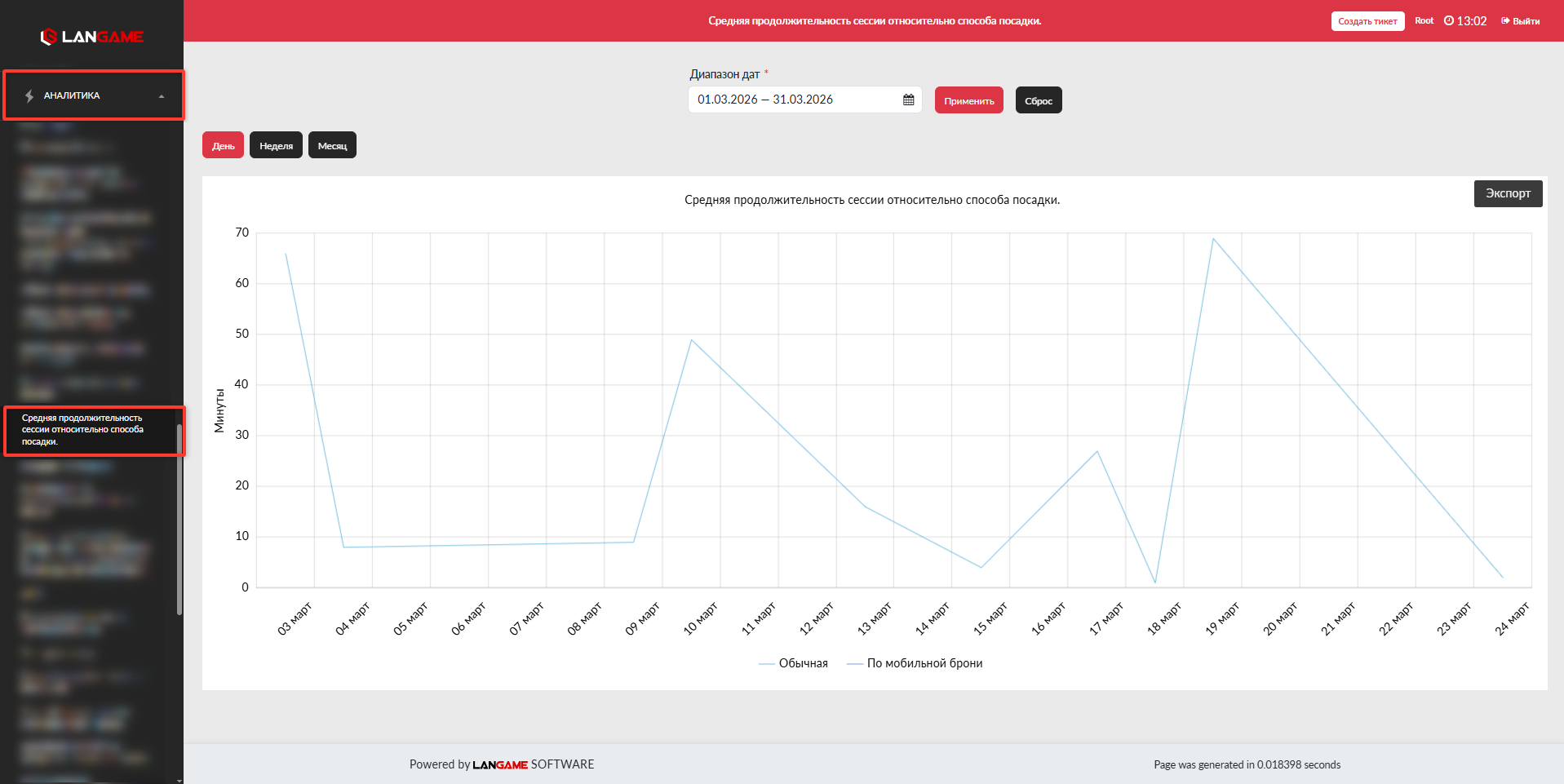Click the '13:02' time display
Image resolution: width=1564 pixels, height=784 pixels.
1472,21
